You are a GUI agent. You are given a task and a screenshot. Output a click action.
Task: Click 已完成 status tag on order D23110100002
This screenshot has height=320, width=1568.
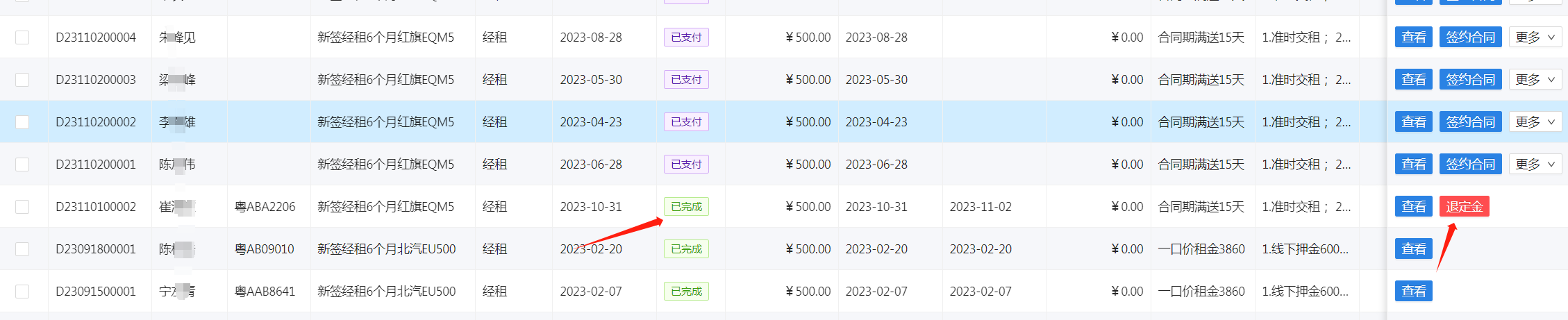pos(686,207)
